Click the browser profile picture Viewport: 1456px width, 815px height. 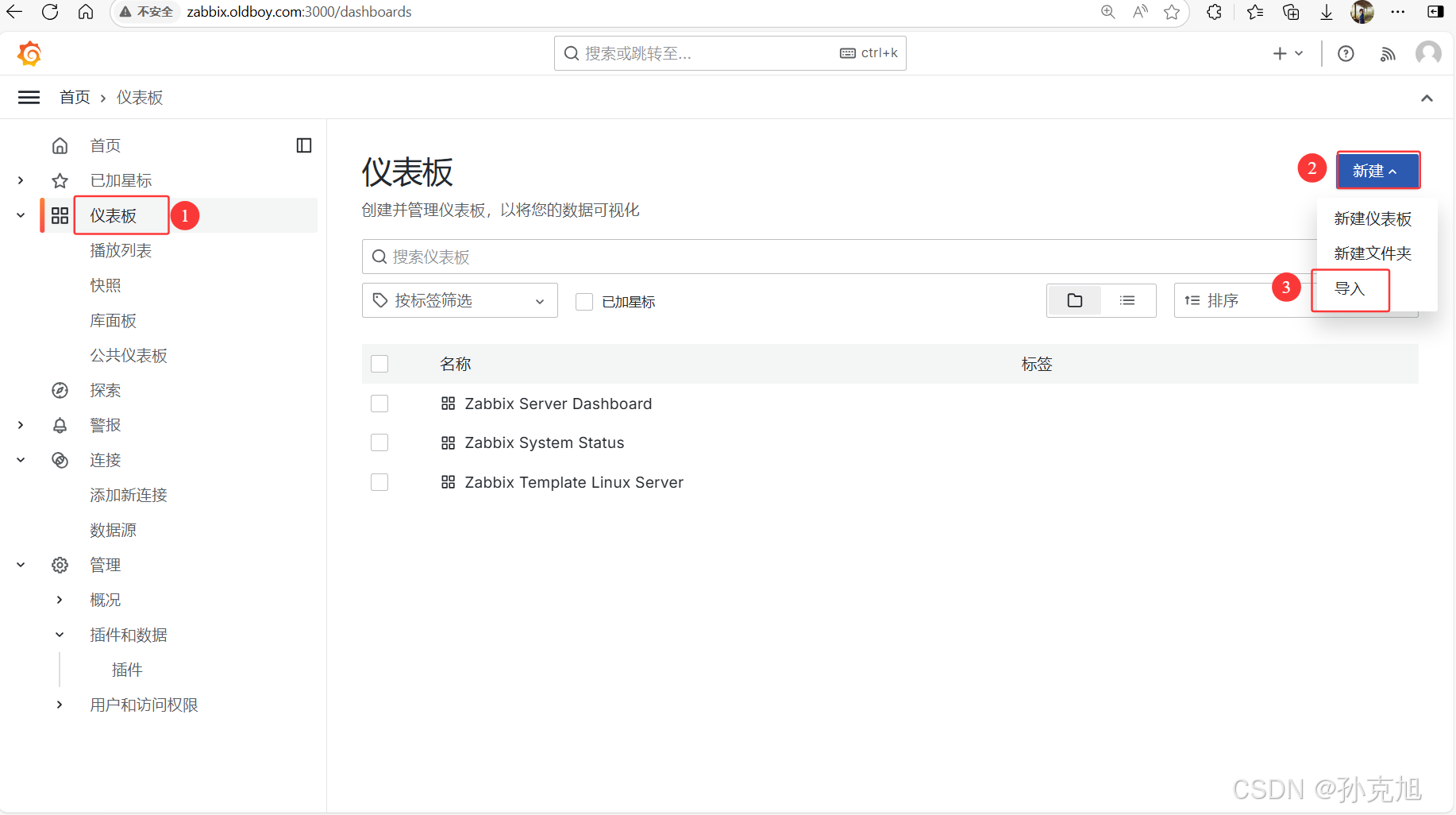click(1362, 12)
